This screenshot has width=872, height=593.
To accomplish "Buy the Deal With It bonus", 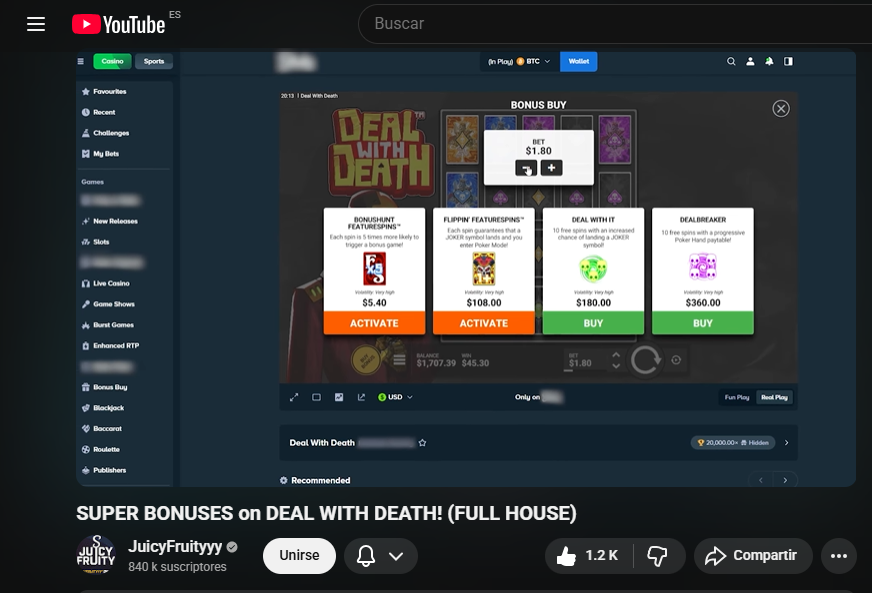I will [593, 323].
